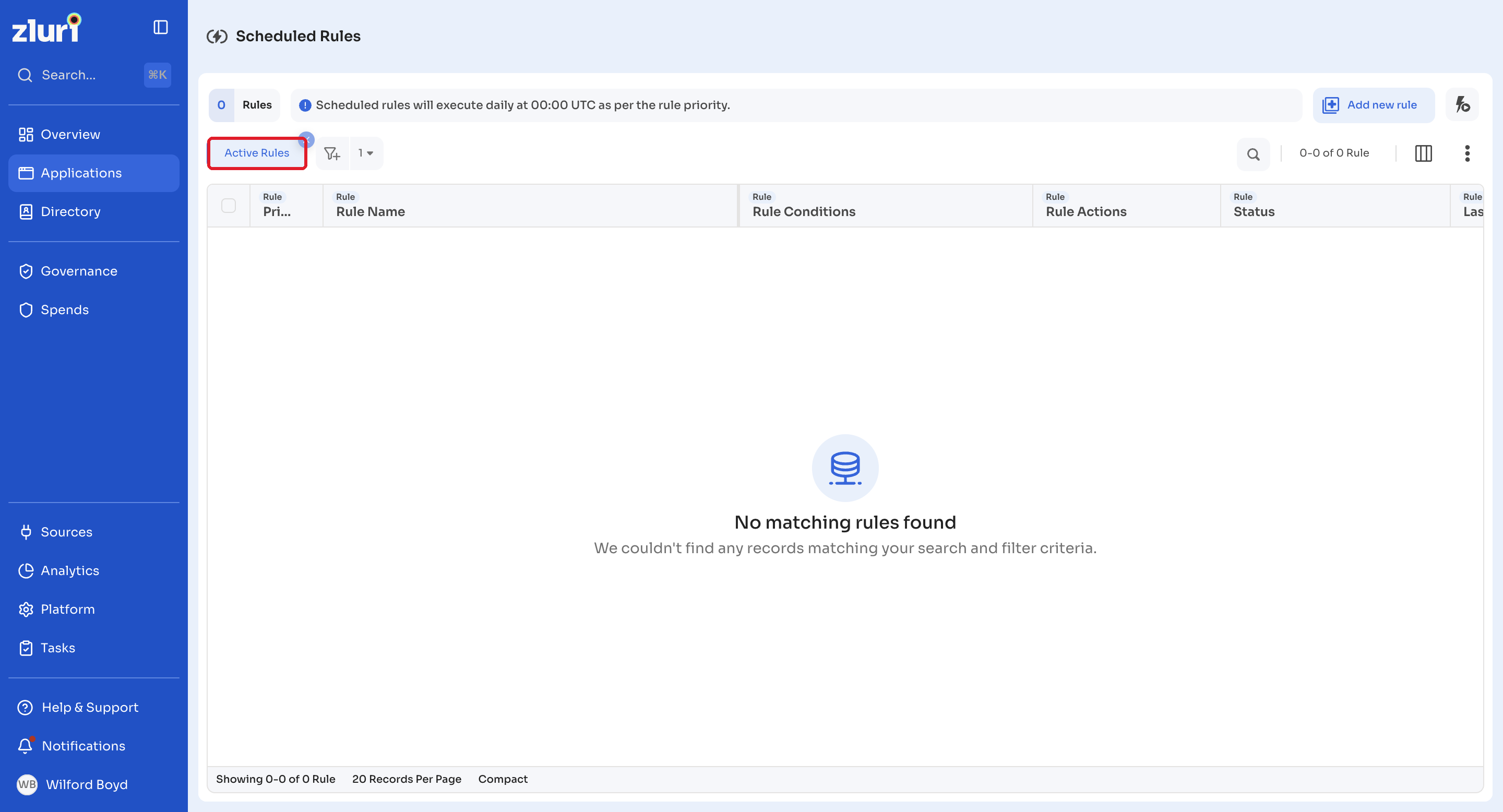Click the Zluri logo
The width and height of the screenshot is (1503, 812).
click(x=46, y=28)
